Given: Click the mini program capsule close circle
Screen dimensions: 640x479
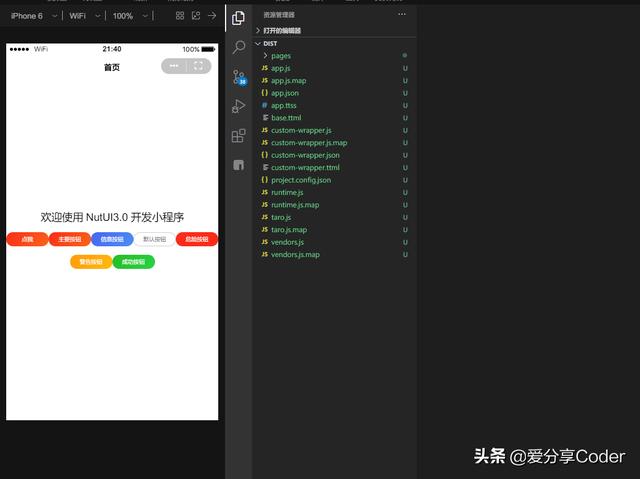Looking at the screenshot, I should coord(198,66).
